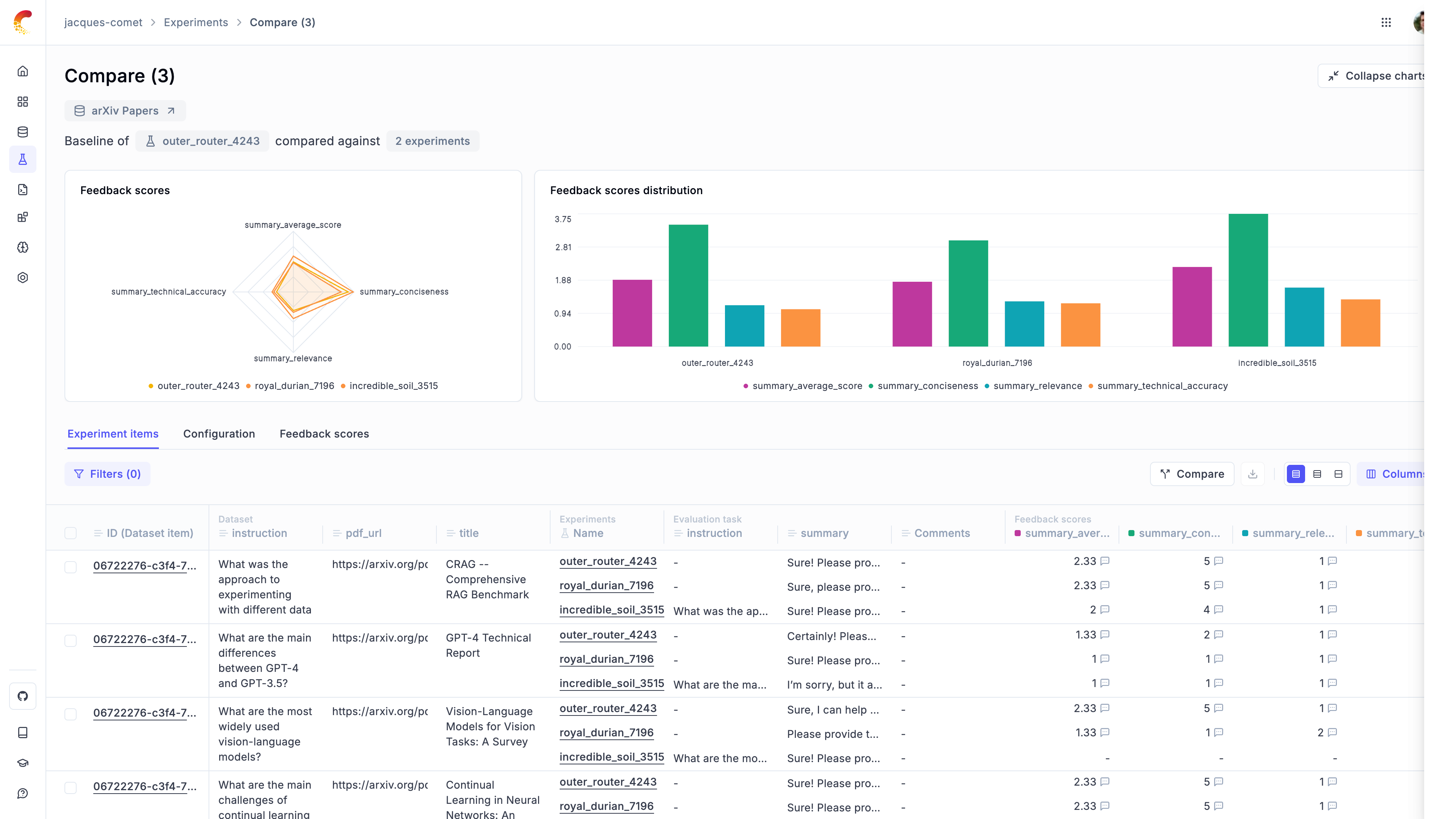Click the dashboard grid icon in sidebar

23,102
